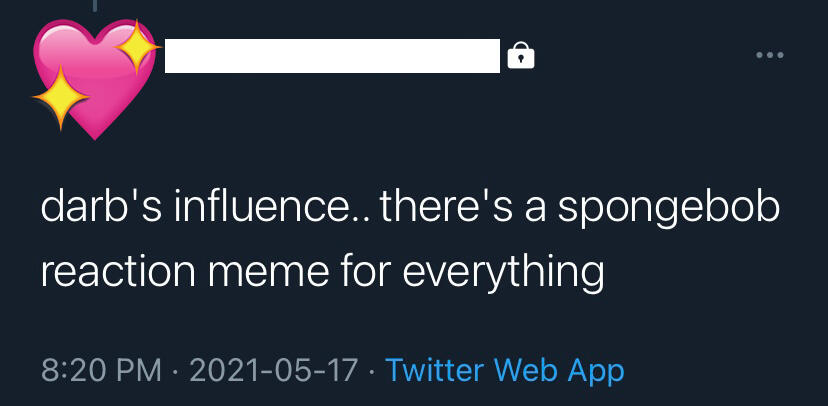The image size is (828, 406).
Task: Click the thread connector line above avatar
Action: pyautogui.click(x=96, y=6)
